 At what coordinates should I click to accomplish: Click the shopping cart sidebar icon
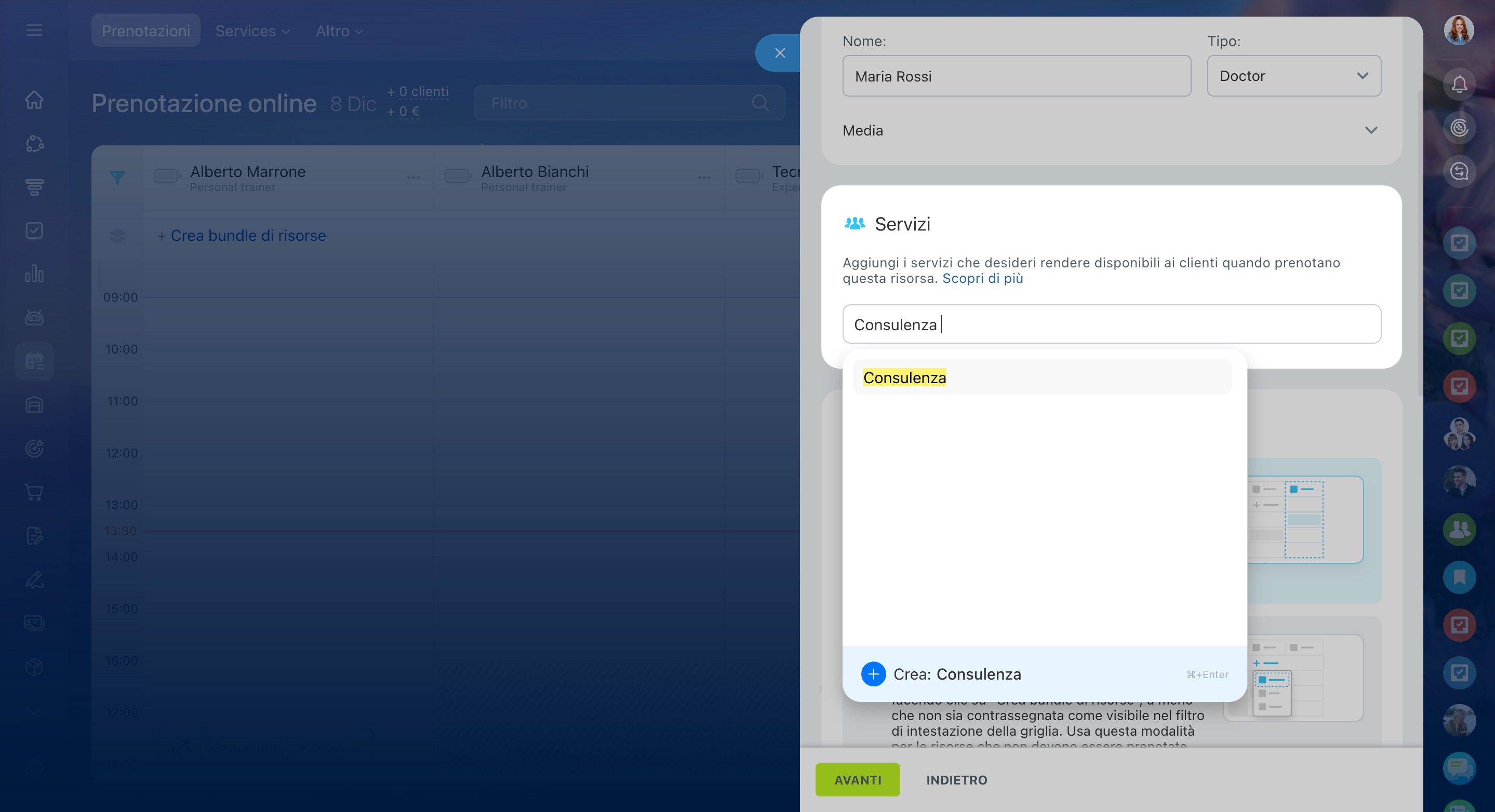(x=34, y=492)
